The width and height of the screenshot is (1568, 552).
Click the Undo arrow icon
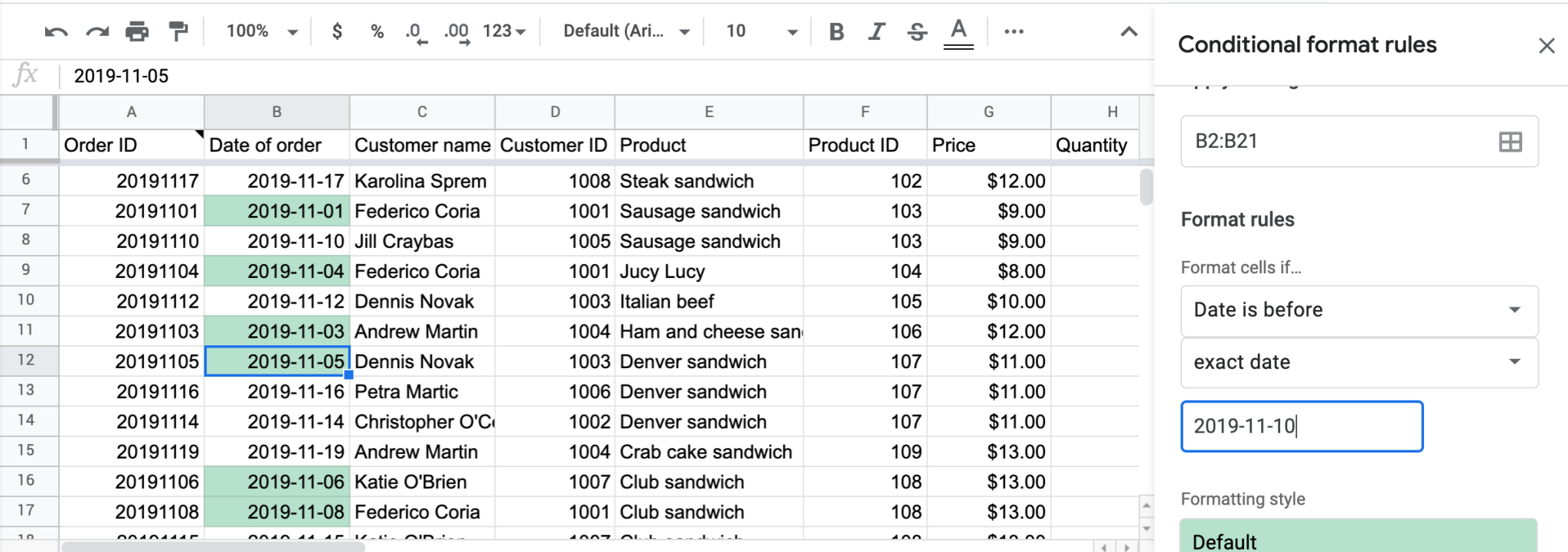56,31
